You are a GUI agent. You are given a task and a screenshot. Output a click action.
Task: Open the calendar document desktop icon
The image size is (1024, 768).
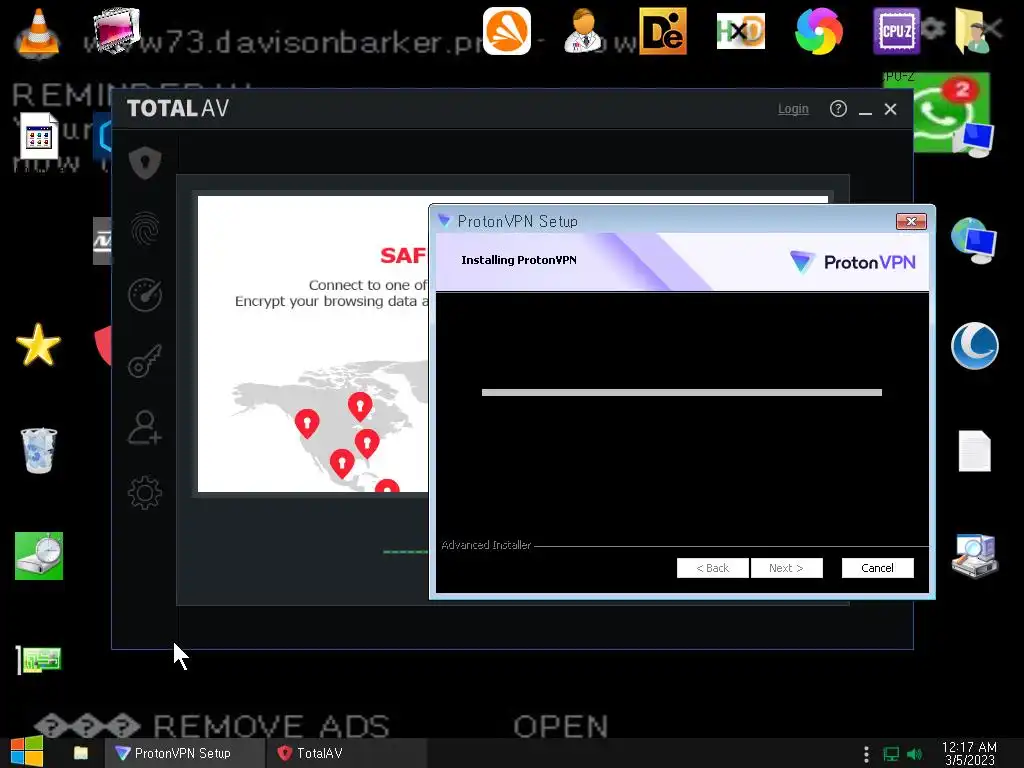[39, 136]
